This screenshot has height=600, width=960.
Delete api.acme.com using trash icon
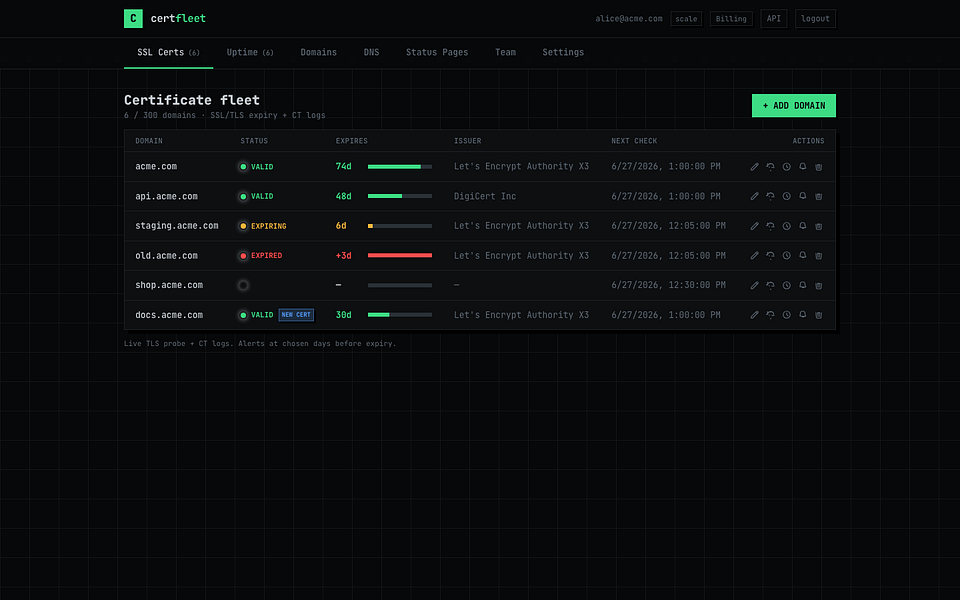819,197
